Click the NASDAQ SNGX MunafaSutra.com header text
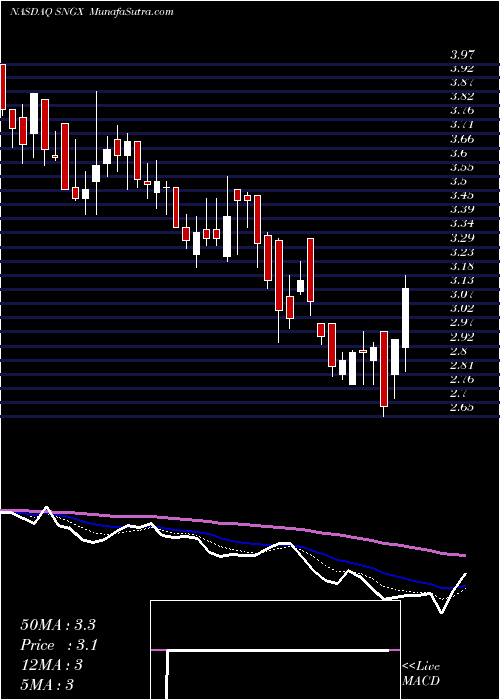 coord(91,12)
